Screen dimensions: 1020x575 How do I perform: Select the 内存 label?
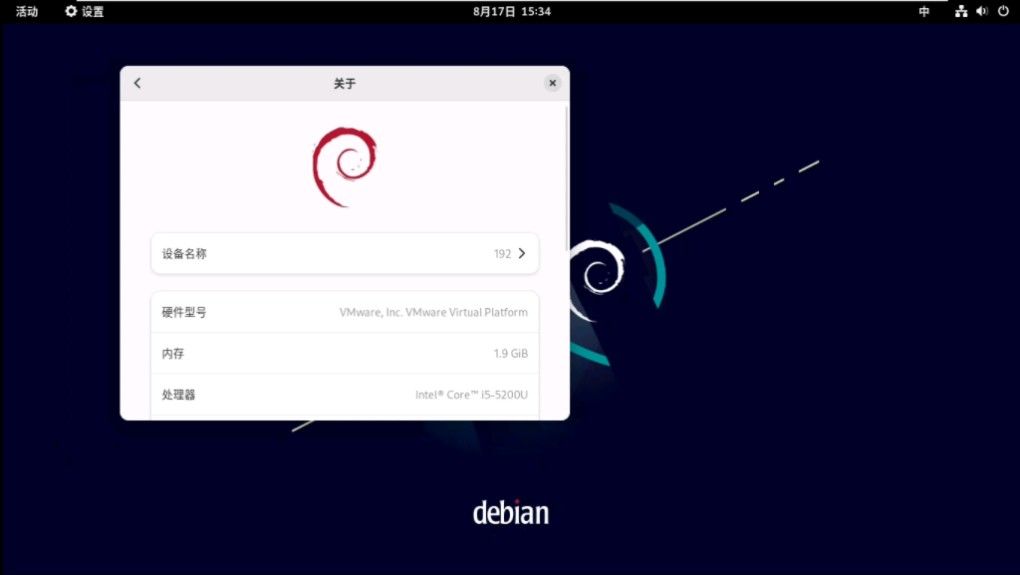tap(173, 353)
